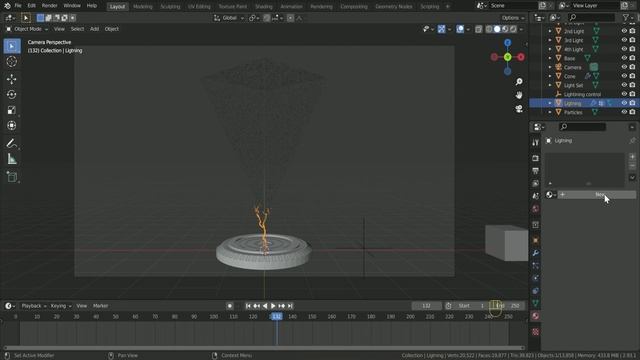Activate the Move tool
This screenshot has height=360, width=640.
11,79
